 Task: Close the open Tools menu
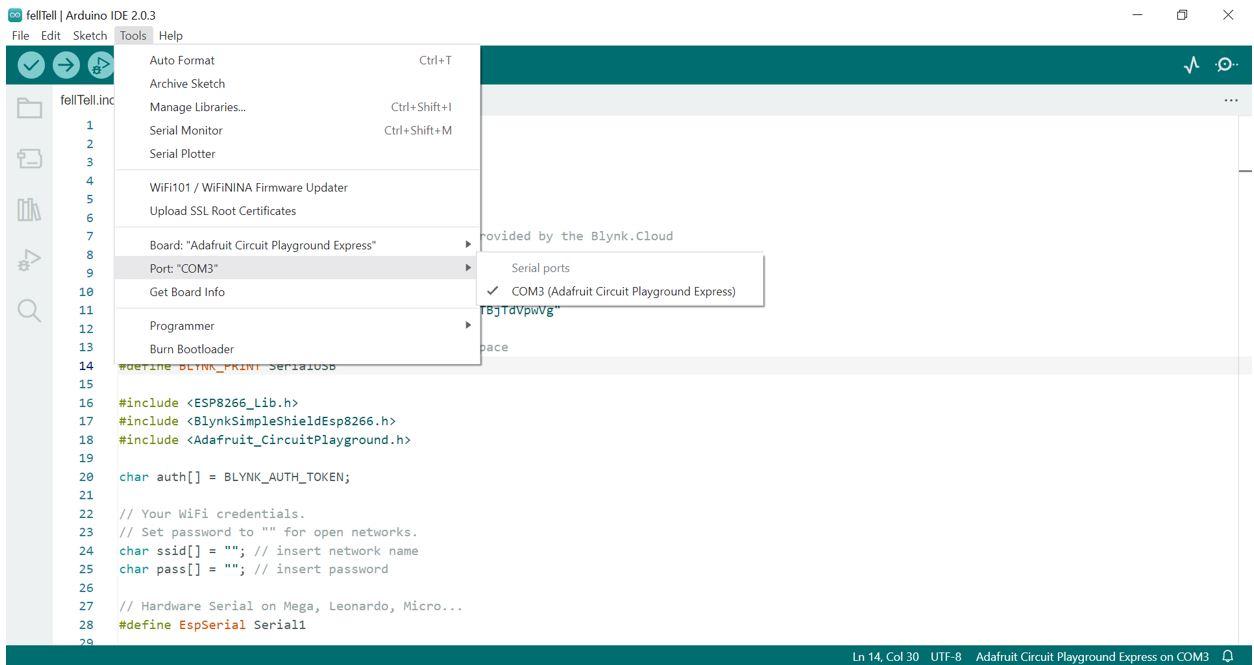point(133,35)
